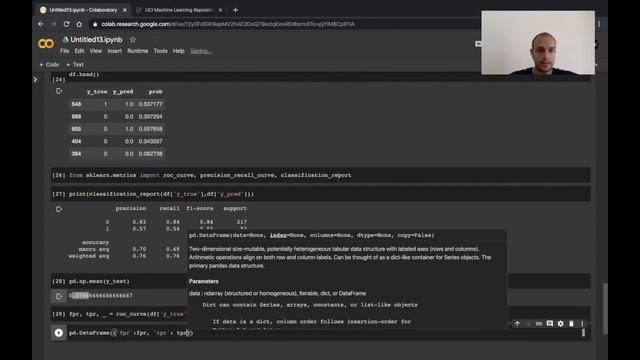Click the webcam video thumbnail
The image size is (640, 360).
[538, 42]
